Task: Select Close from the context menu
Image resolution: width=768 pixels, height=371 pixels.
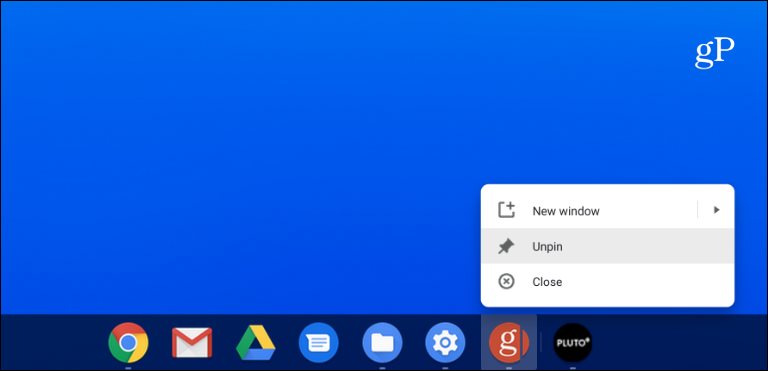Action: pos(607,281)
